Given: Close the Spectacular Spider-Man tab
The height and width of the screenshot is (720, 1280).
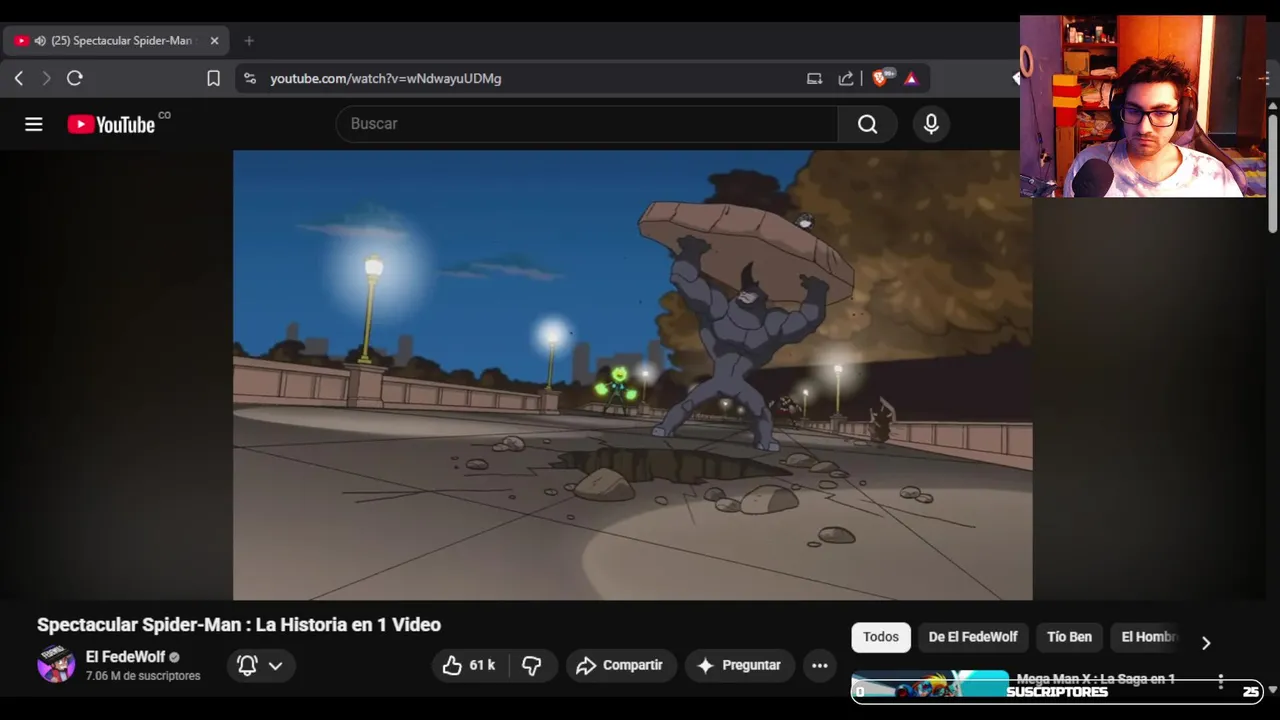Looking at the screenshot, I should point(214,41).
